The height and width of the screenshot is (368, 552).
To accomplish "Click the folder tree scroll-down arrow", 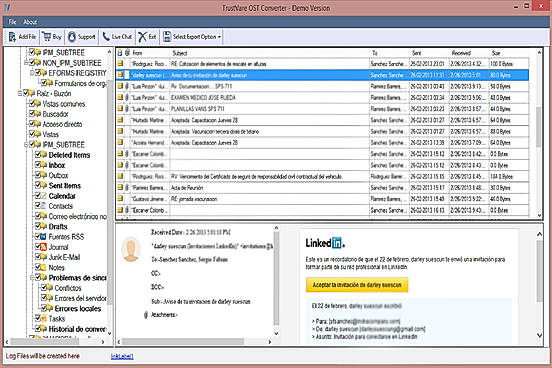I will pos(109,333).
